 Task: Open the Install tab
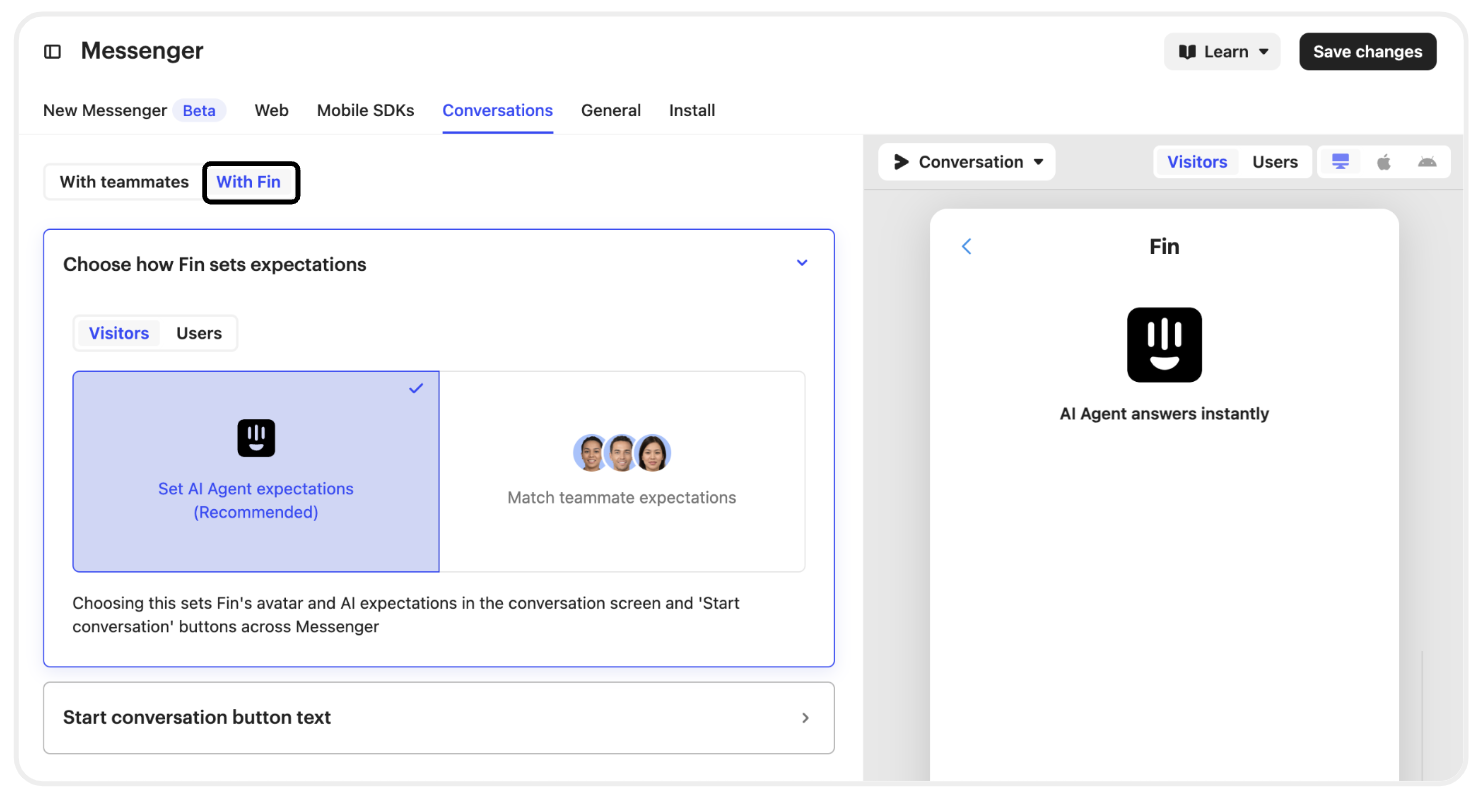point(692,110)
